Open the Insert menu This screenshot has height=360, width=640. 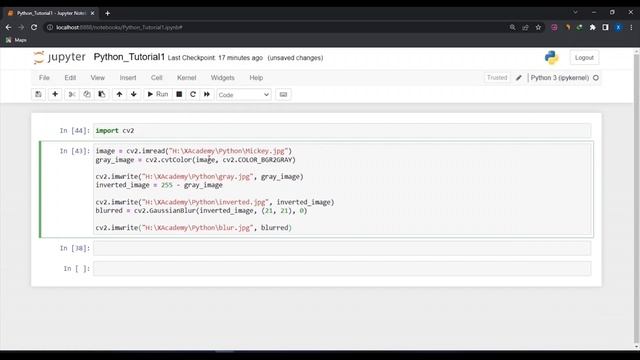(x=128, y=78)
